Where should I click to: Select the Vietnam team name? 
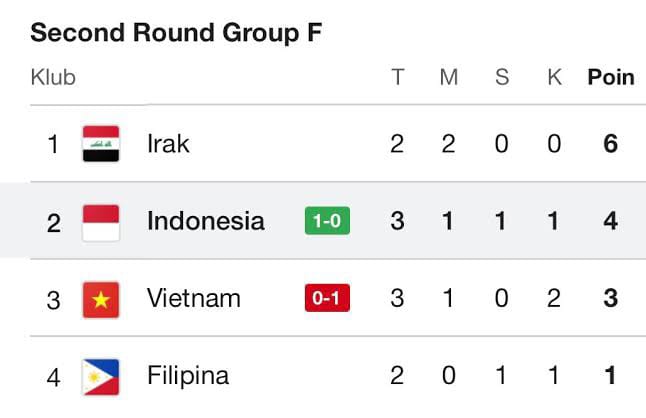pos(193,298)
